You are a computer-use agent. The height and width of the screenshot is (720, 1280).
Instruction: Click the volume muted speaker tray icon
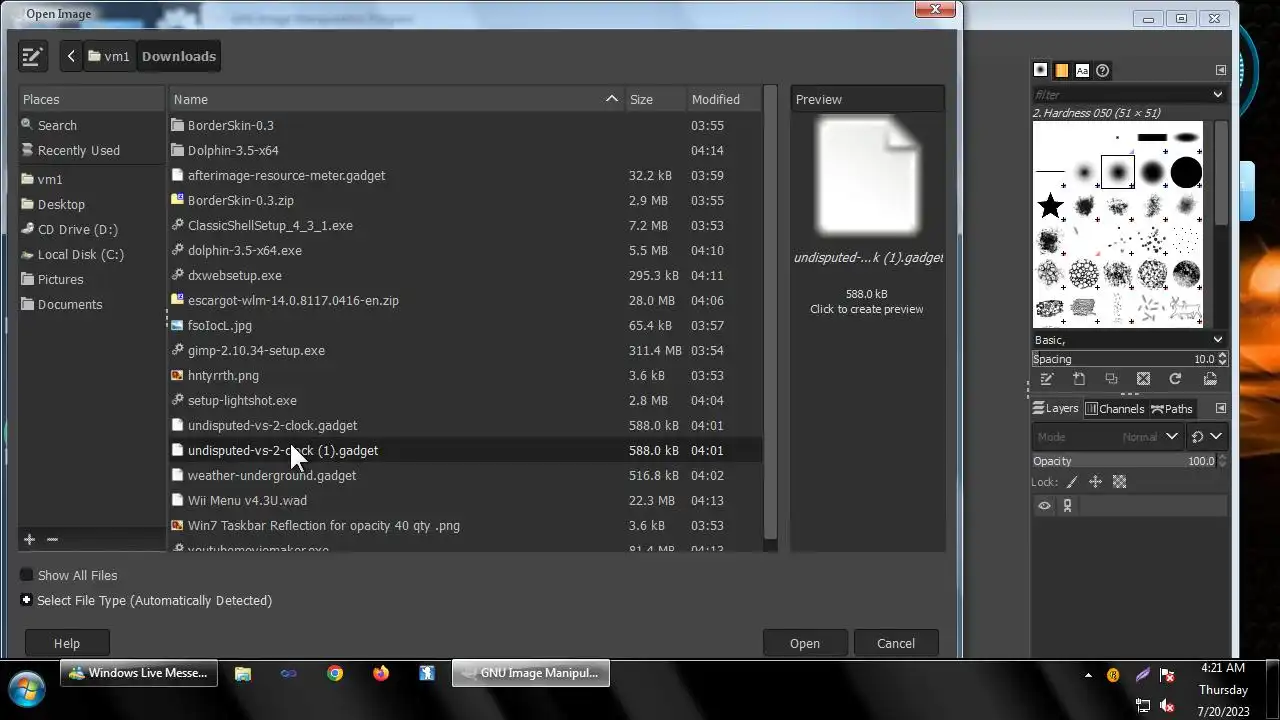tap(1166, 705)
